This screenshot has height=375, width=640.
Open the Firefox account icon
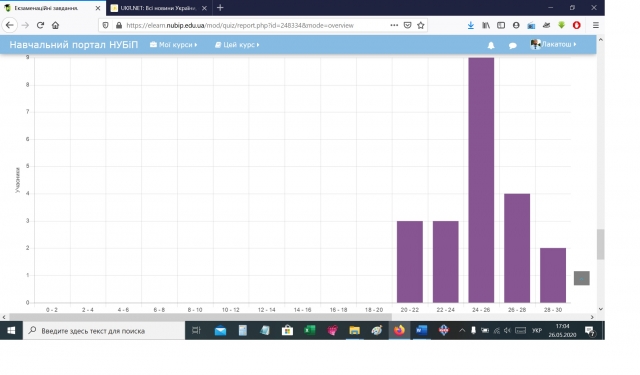click(516, 25)
